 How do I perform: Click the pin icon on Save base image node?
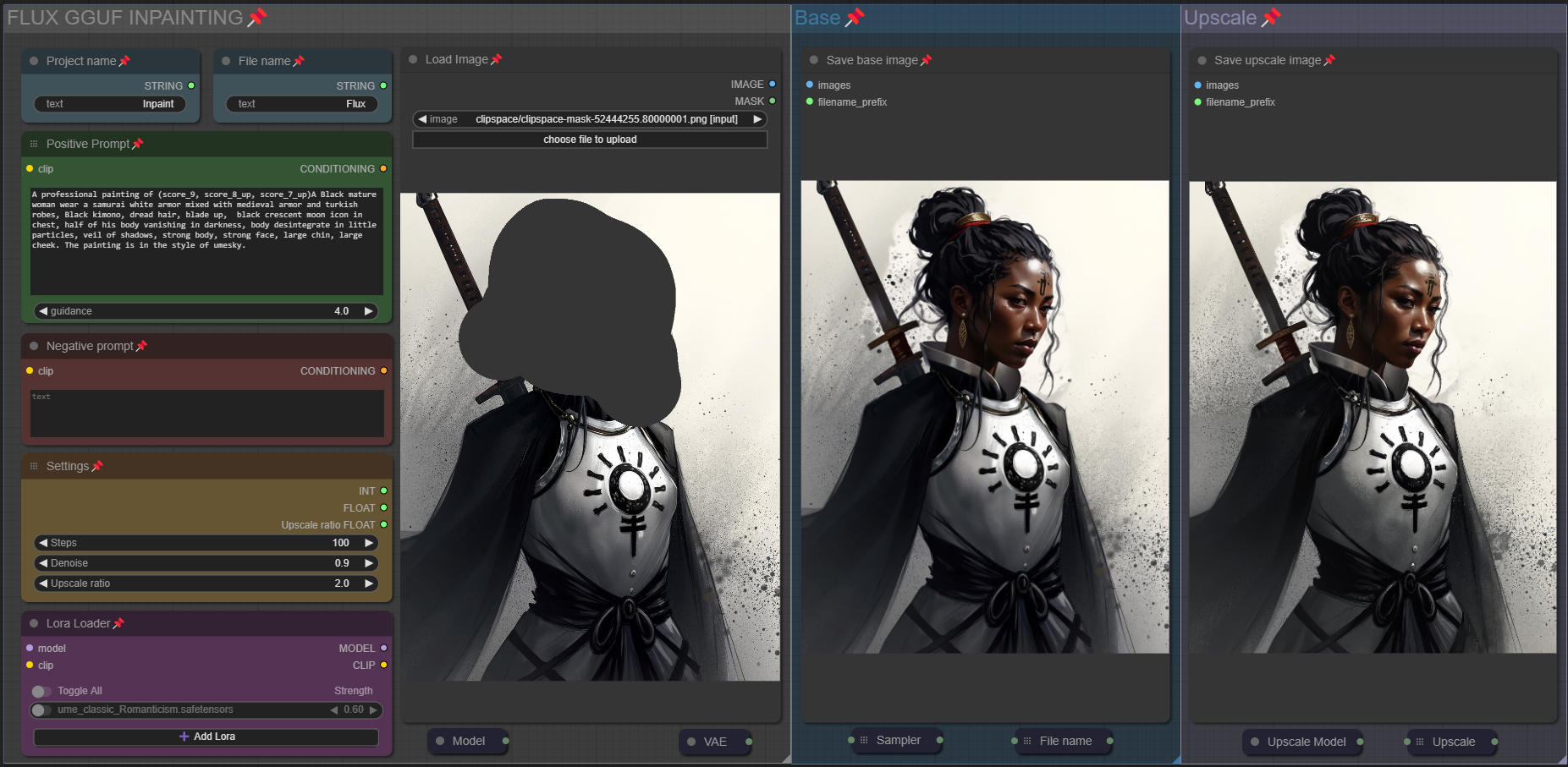click(926, 60)
